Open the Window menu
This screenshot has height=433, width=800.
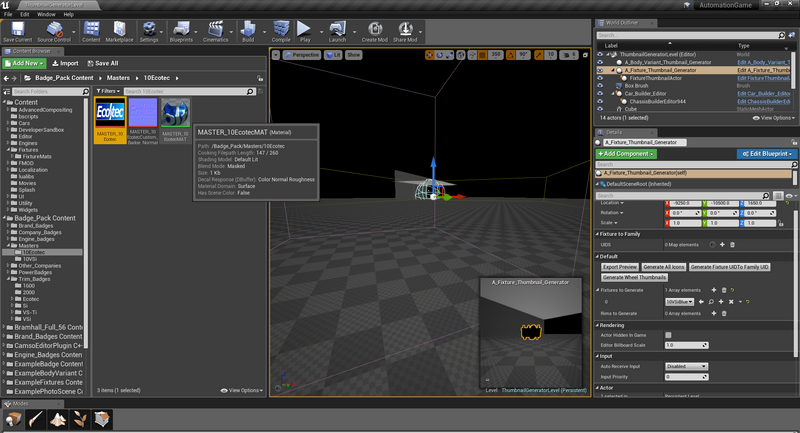46,15
